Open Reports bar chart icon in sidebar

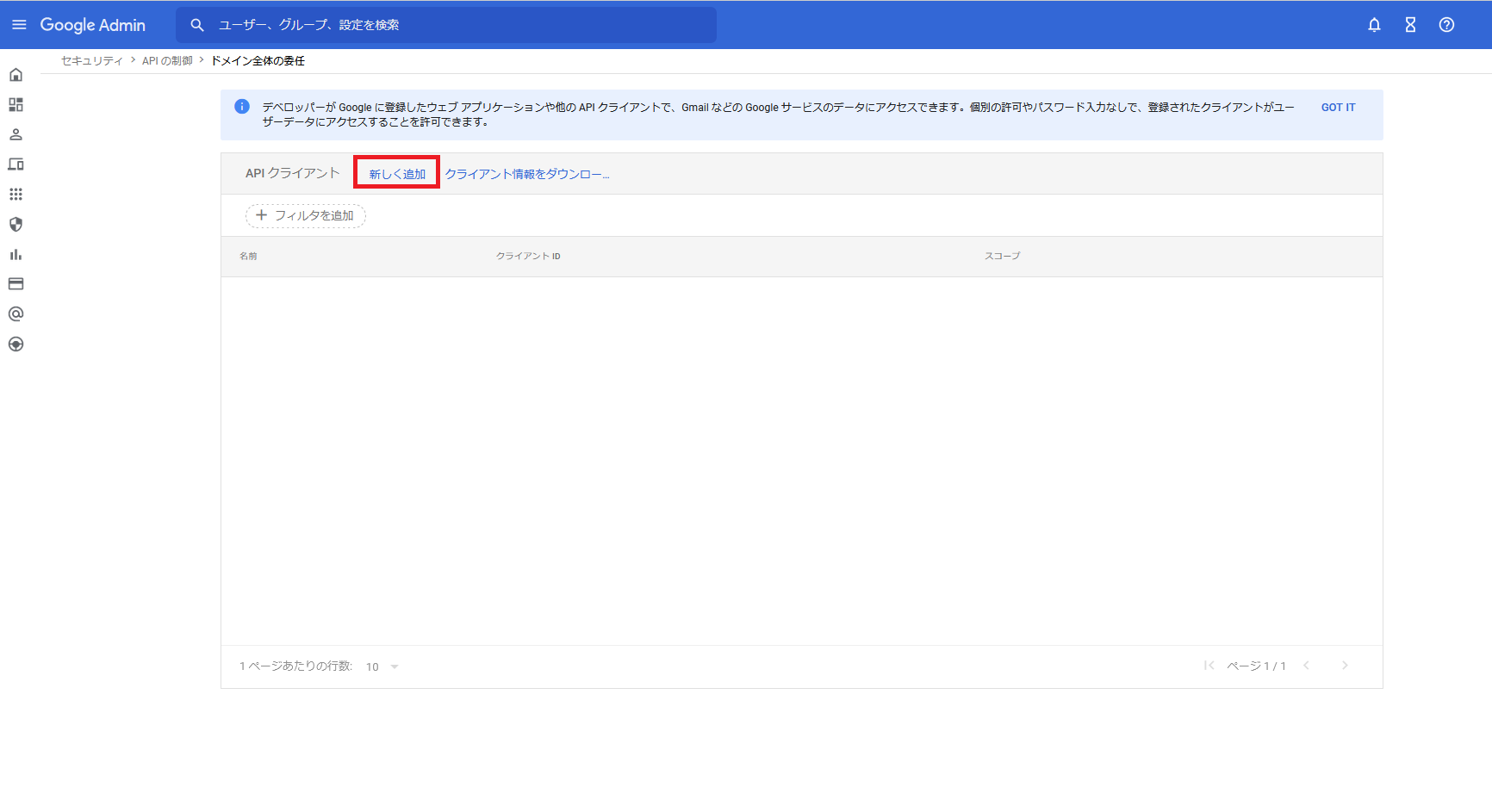[16, 254]
